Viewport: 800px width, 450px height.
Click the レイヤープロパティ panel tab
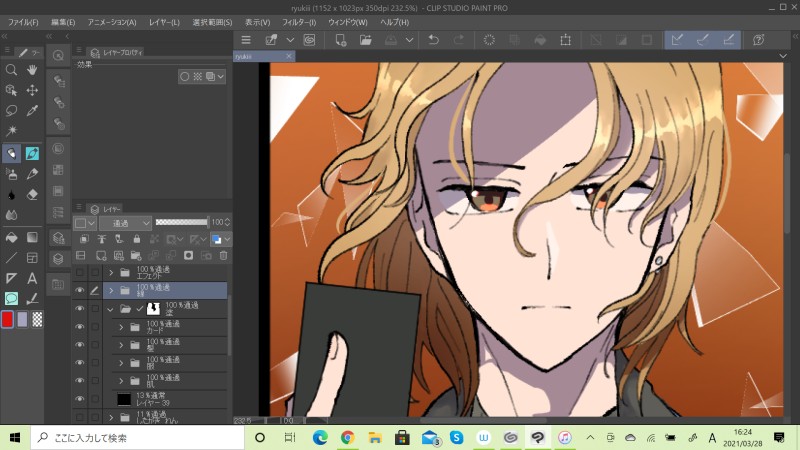(117, 52)
